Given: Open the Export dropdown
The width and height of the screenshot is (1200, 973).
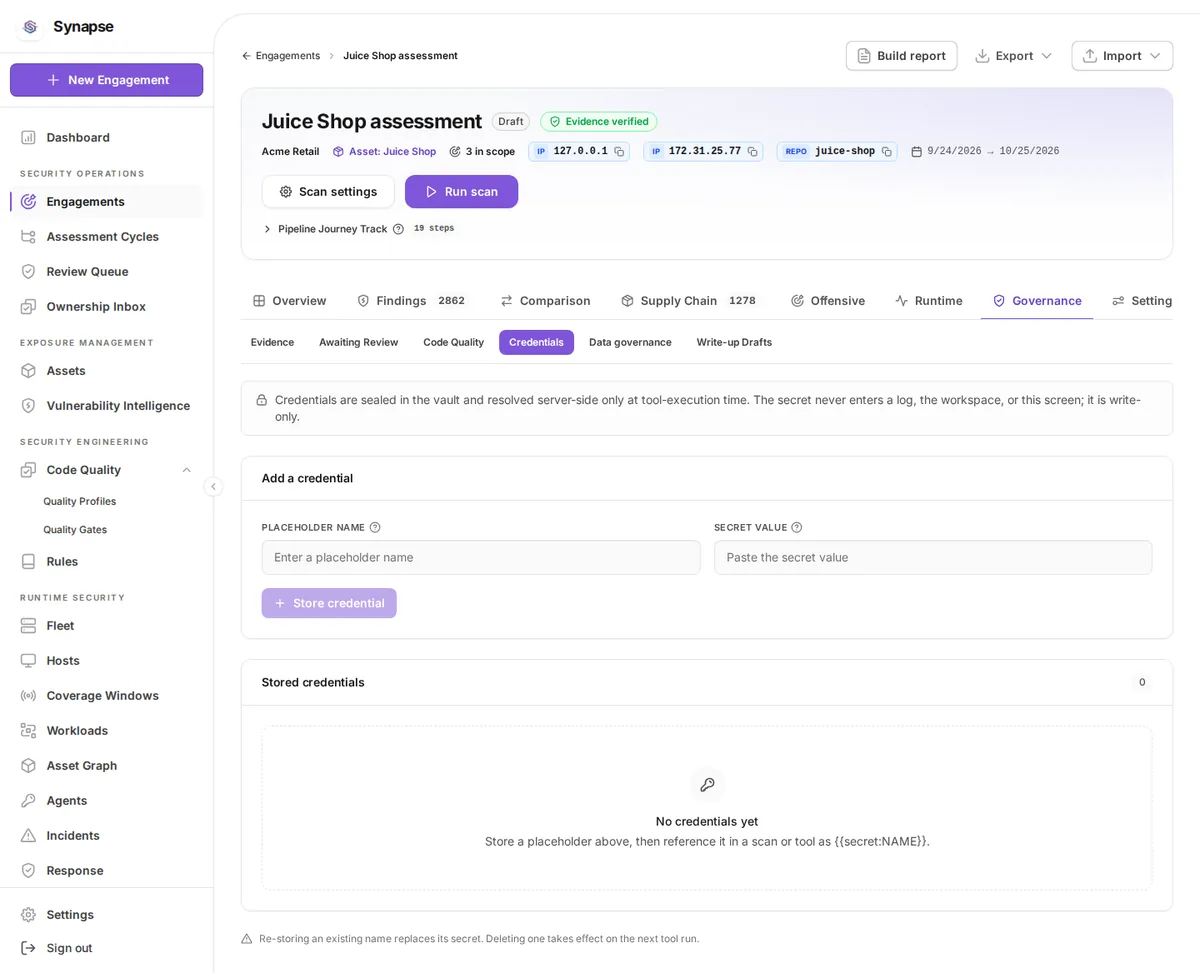Looking at the screenshot, I should (1014, 56).
